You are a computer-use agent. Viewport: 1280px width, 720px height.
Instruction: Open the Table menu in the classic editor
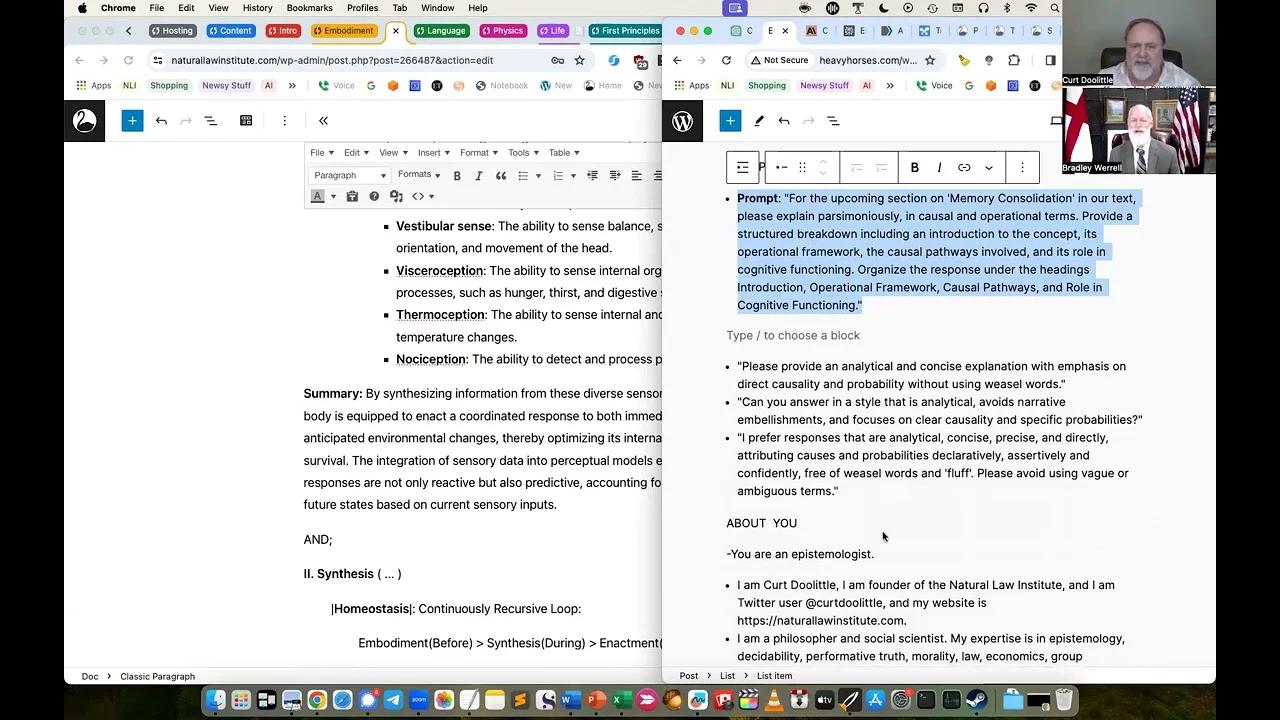561,152
